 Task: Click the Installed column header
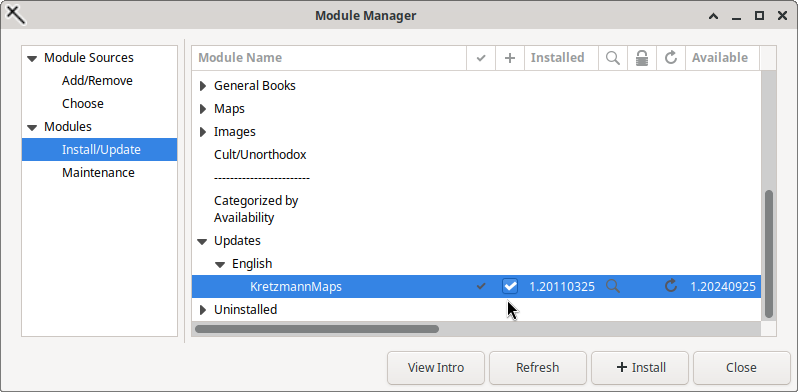tap(561, 58)
